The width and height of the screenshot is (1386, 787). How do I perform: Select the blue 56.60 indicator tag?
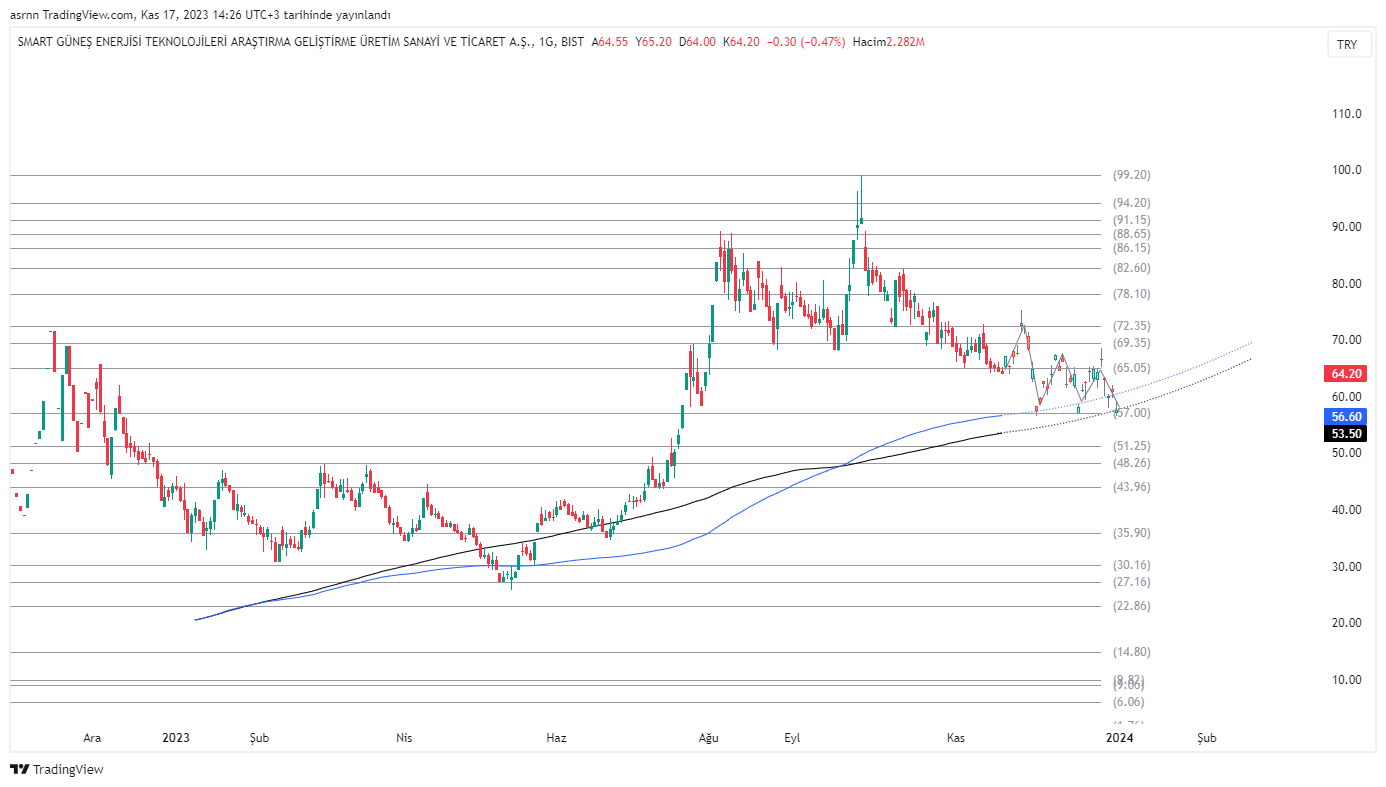pos(1345,417)
